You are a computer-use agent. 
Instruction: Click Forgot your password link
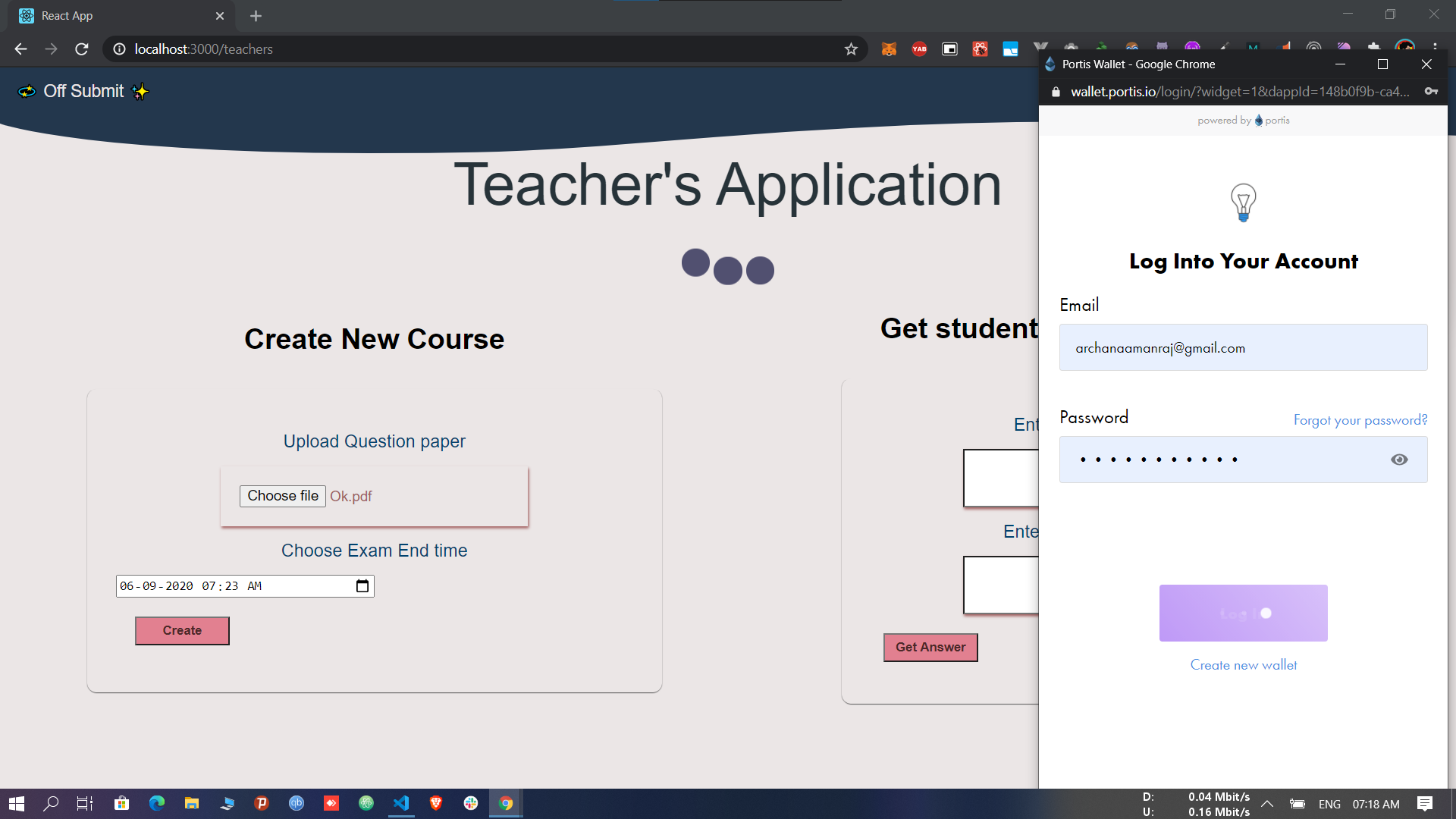click(1360, 420)
